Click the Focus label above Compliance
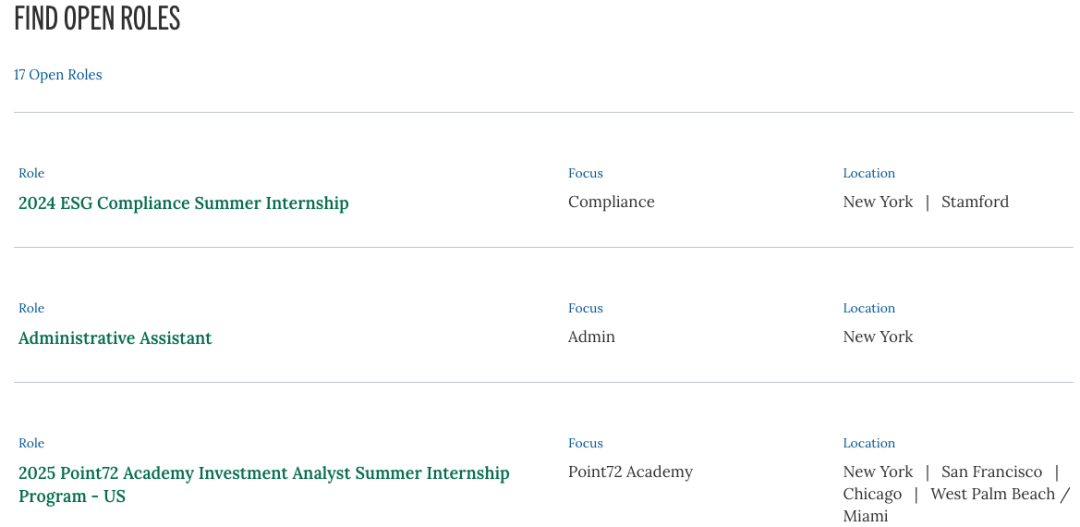The width and height of the screenshot is (1080, 527). tap(585, 173)
